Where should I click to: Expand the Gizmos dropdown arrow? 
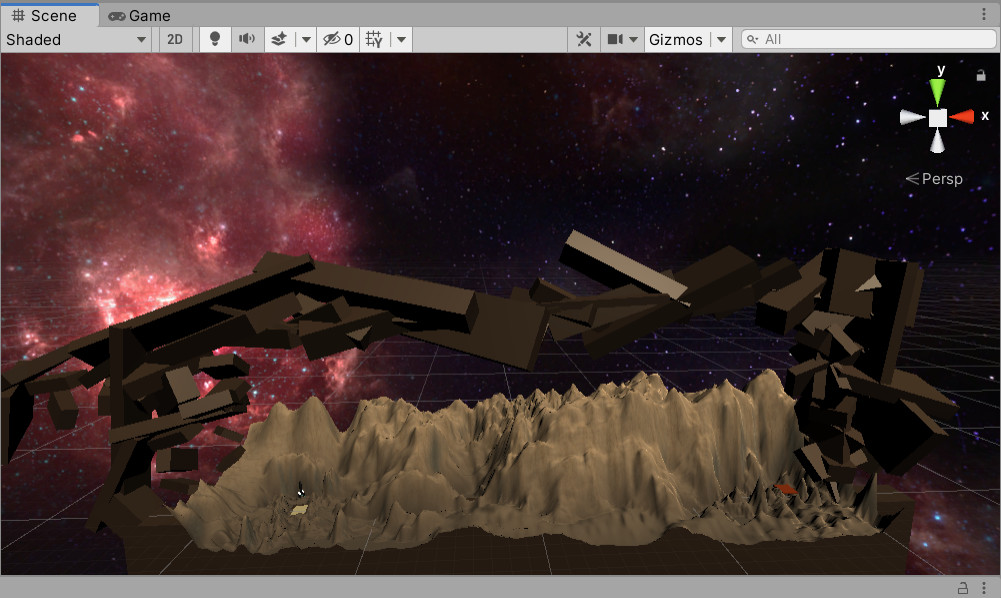721,40
